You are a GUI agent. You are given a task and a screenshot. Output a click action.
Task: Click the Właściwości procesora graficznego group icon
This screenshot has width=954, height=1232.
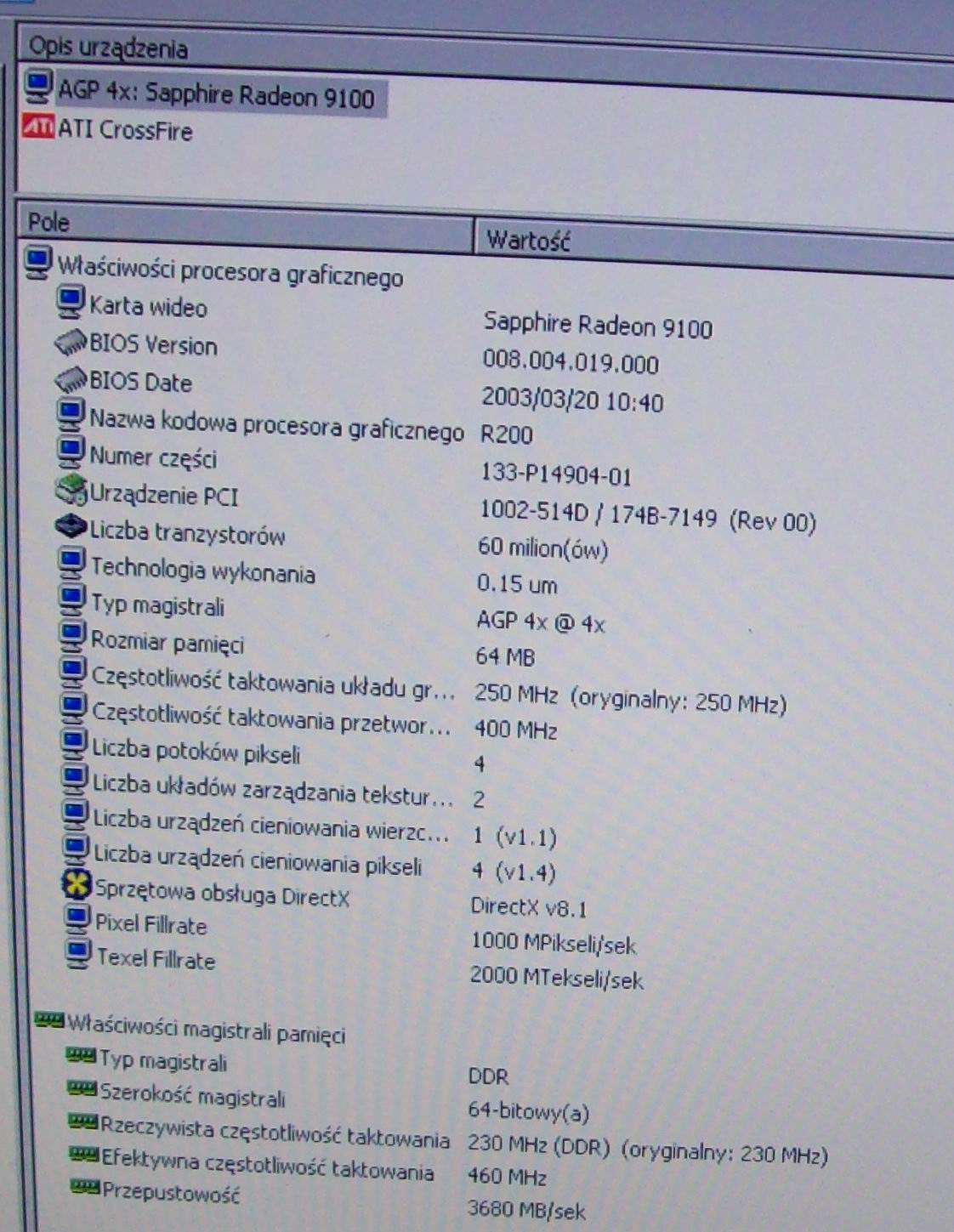click(x=39, y=262)
